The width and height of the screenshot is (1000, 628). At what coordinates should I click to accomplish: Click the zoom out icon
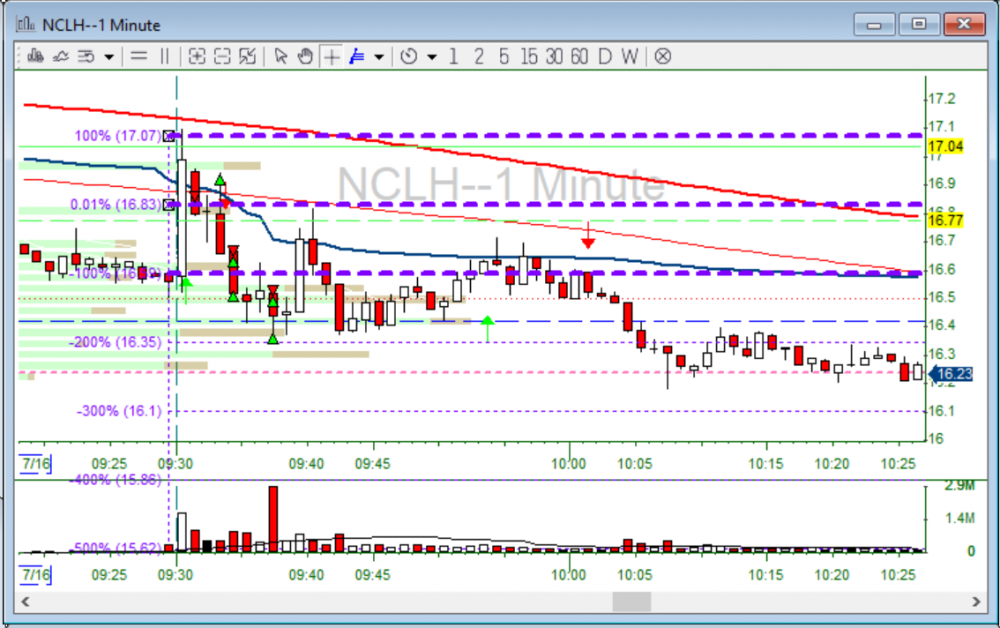[x=222, y=56]
